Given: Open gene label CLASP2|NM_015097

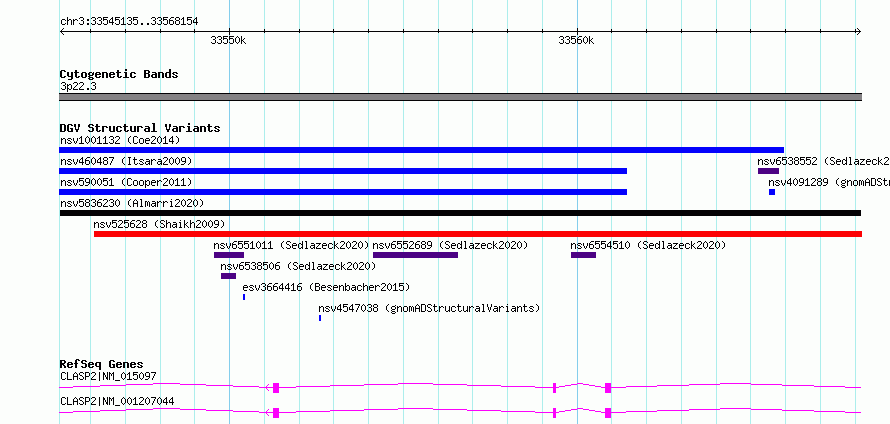Looking at the screenshot, I should [108, 376].
